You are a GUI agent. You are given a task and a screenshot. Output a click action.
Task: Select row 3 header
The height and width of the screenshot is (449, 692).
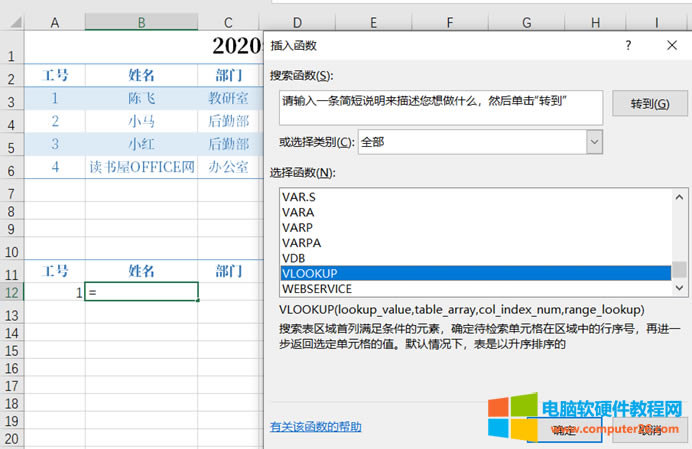coord(12,99)
